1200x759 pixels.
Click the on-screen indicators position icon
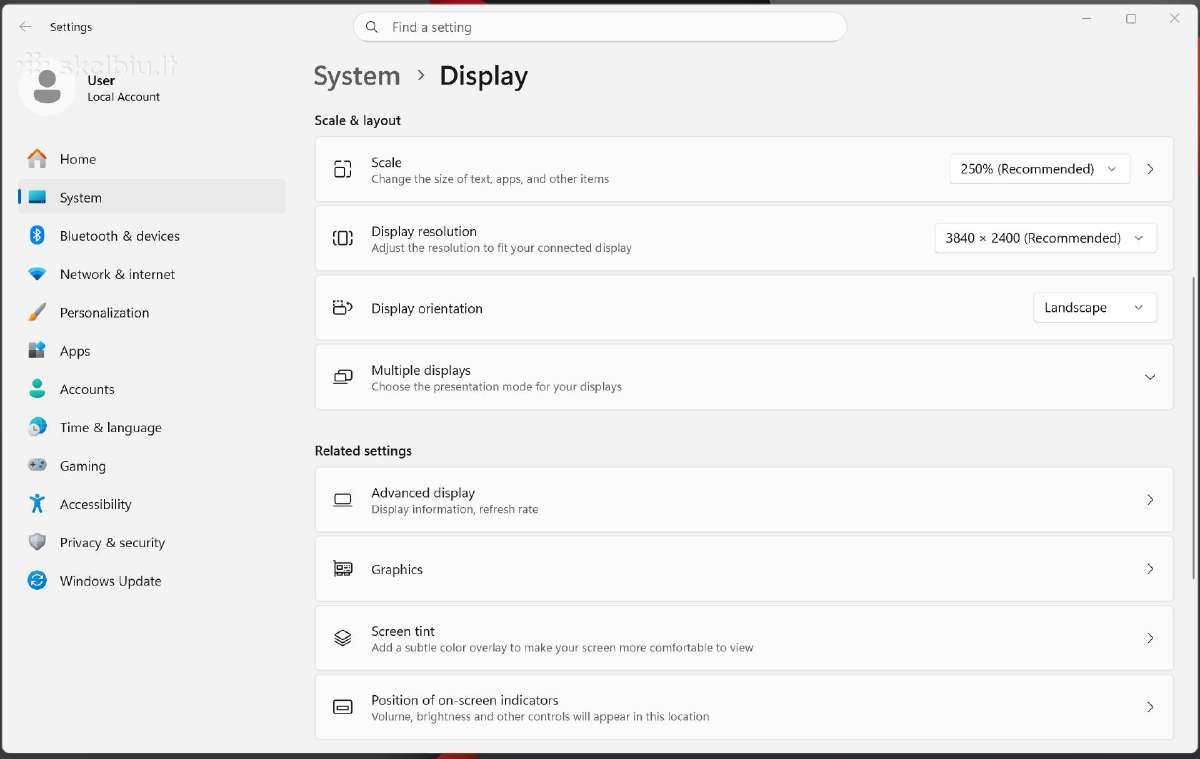click(x=343, y=707)
